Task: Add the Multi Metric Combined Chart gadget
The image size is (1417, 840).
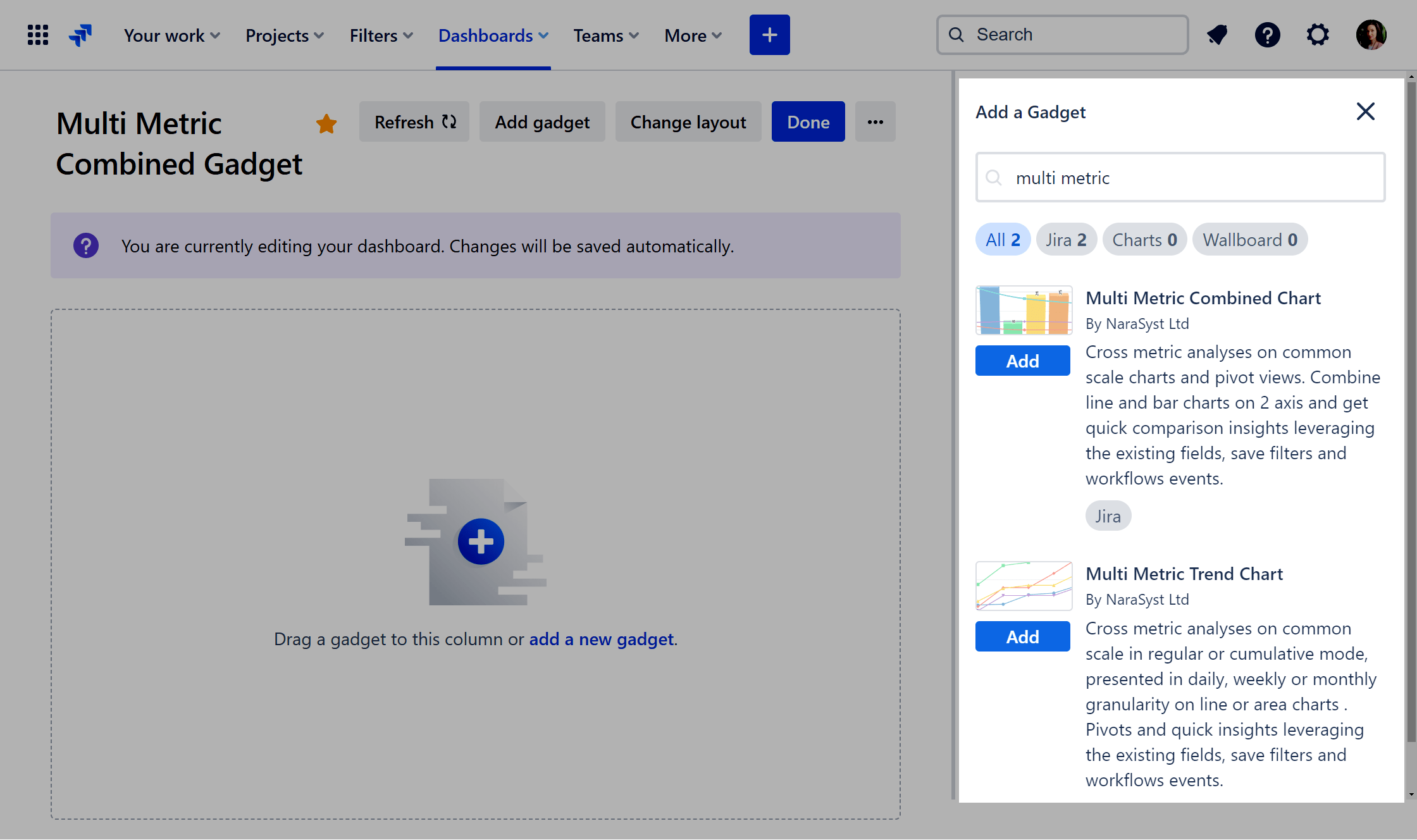Action: tap(1022, 361)
